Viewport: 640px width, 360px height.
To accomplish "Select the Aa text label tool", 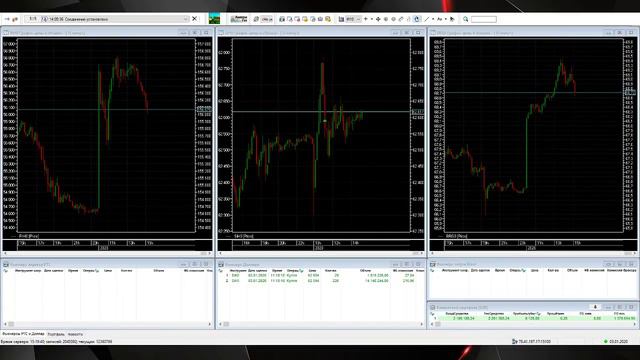I will point(440,19).
